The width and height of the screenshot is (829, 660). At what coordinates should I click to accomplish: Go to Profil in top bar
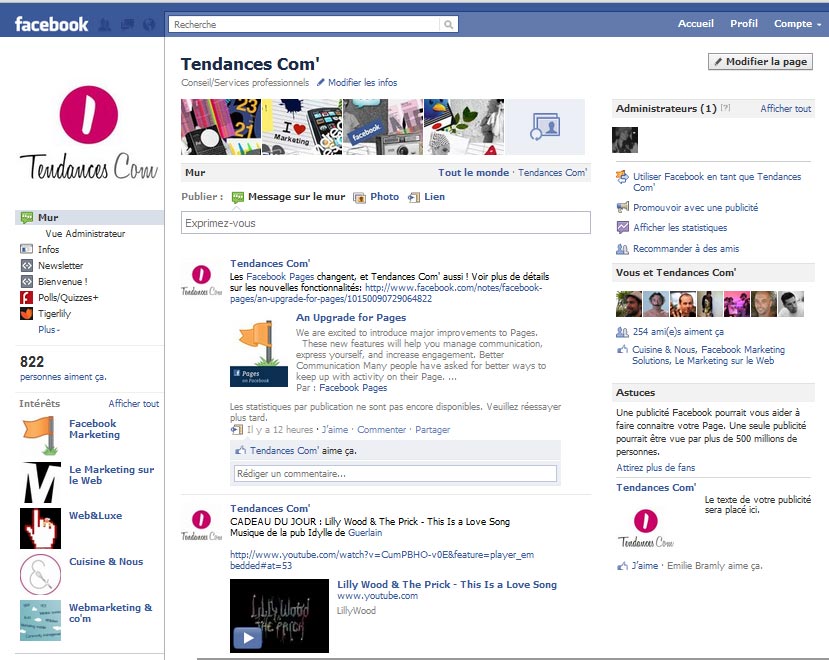point(744,24)
